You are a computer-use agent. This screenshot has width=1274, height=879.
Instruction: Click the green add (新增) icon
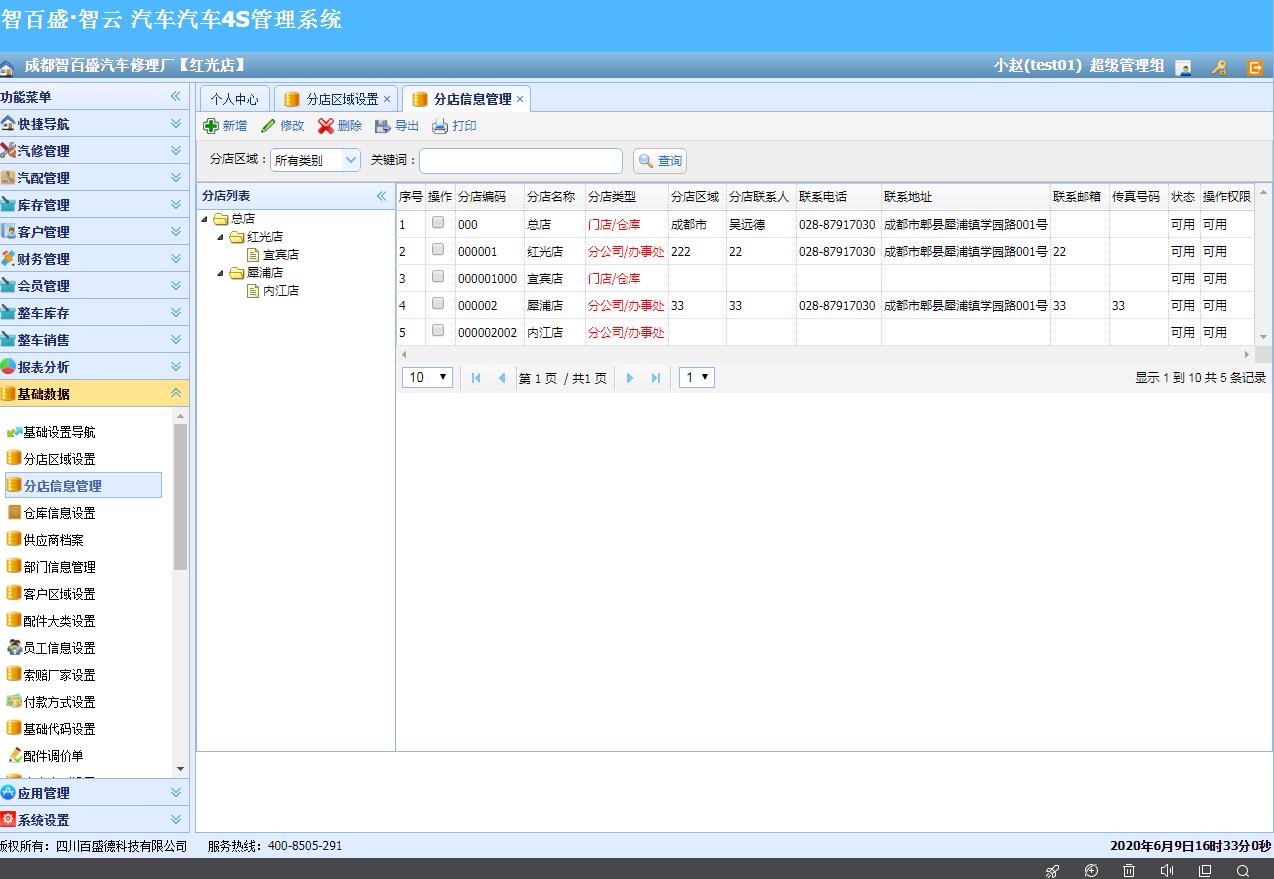(x=211, y=126)
